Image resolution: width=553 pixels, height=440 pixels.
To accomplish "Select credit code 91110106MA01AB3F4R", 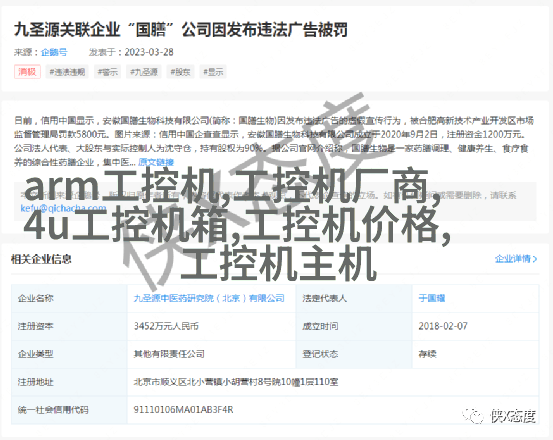I will click(183, 410).
